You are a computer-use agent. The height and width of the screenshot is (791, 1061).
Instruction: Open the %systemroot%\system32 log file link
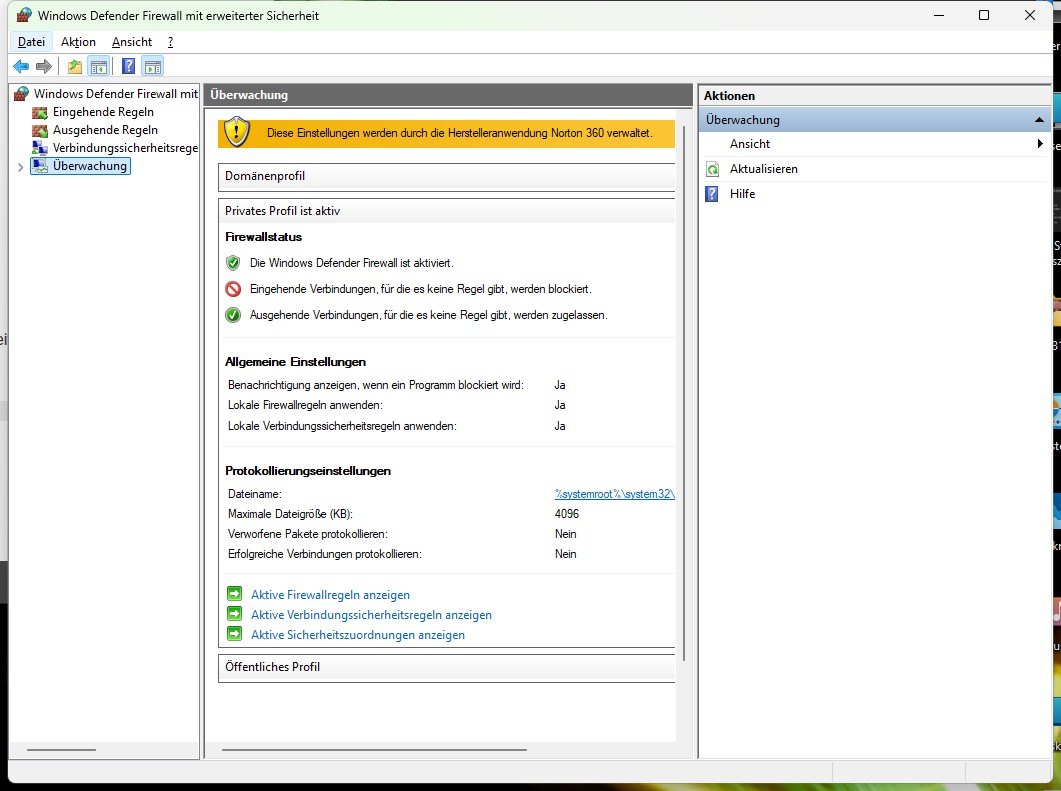(x=614, y=494)
